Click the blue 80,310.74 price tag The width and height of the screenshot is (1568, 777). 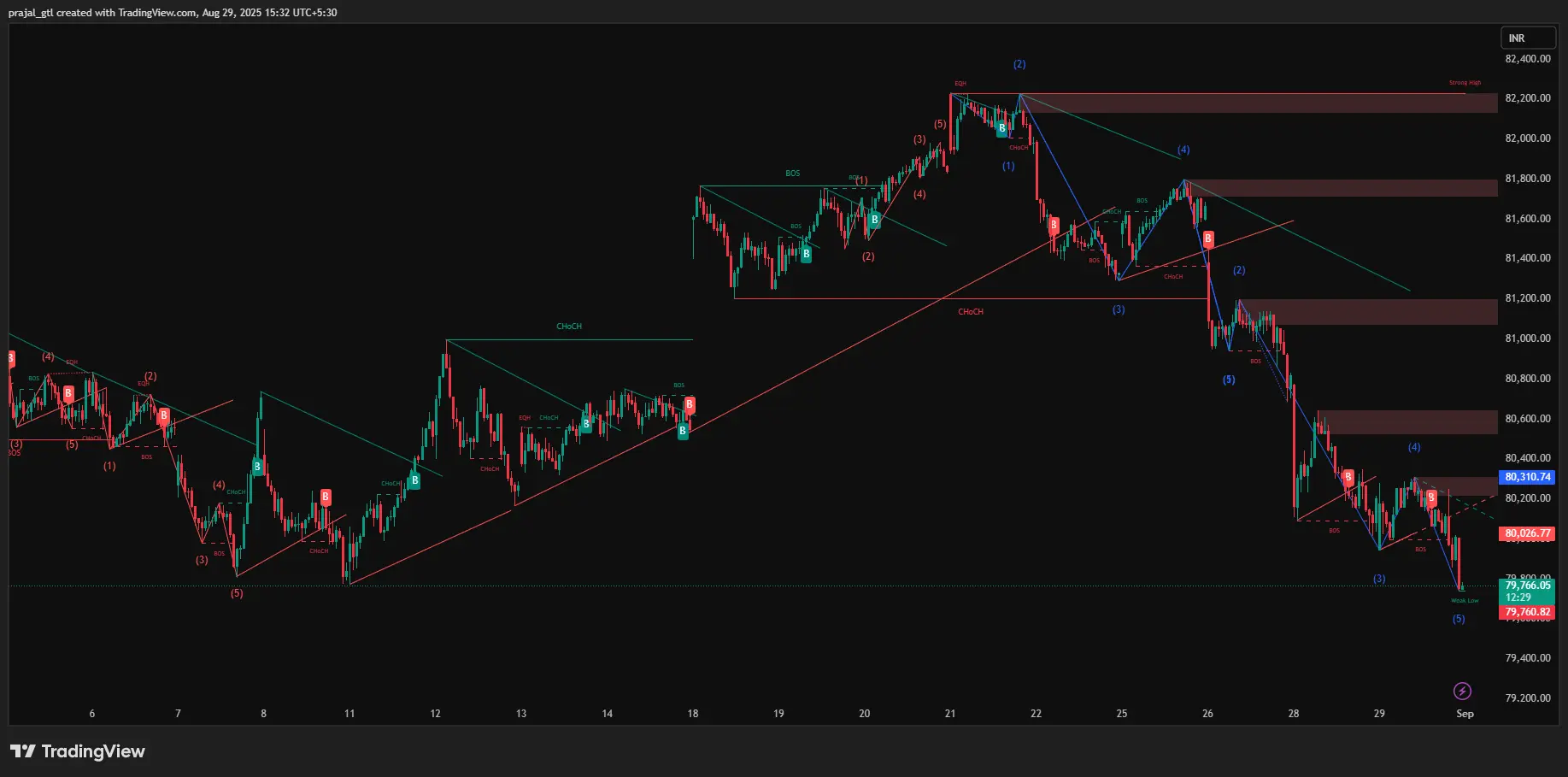tap(1527, 477)
